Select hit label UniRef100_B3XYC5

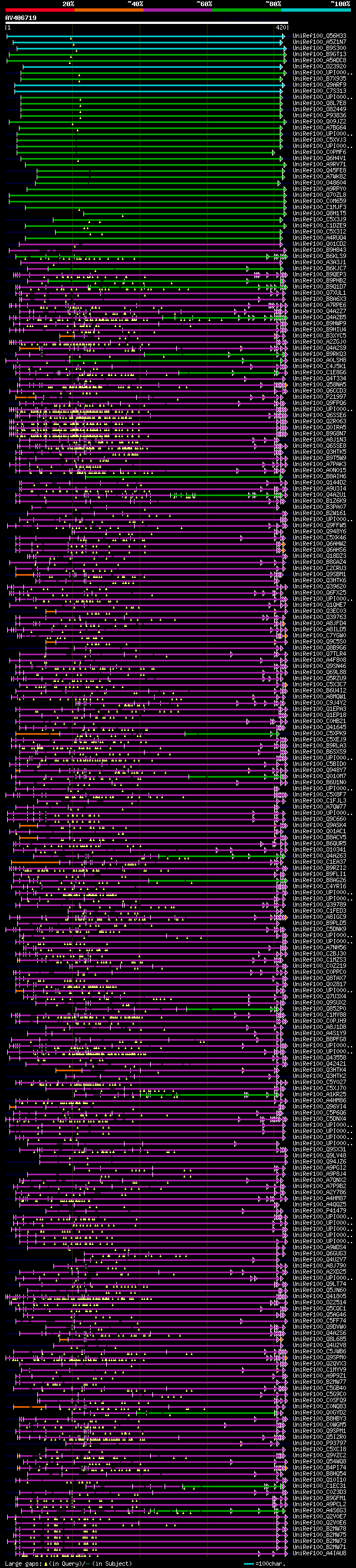[x=319, y=335]
